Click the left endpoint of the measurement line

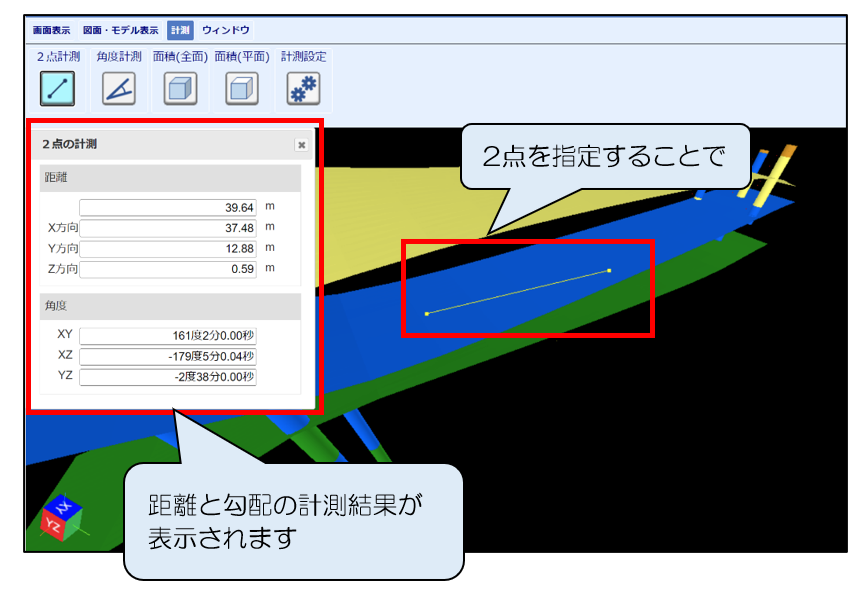(427, 314)
